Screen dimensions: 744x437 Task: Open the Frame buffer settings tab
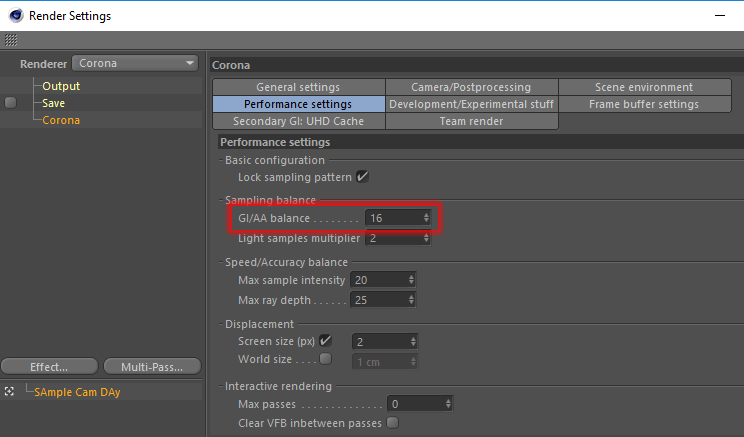pyautogui.click(x=644, y=104)
